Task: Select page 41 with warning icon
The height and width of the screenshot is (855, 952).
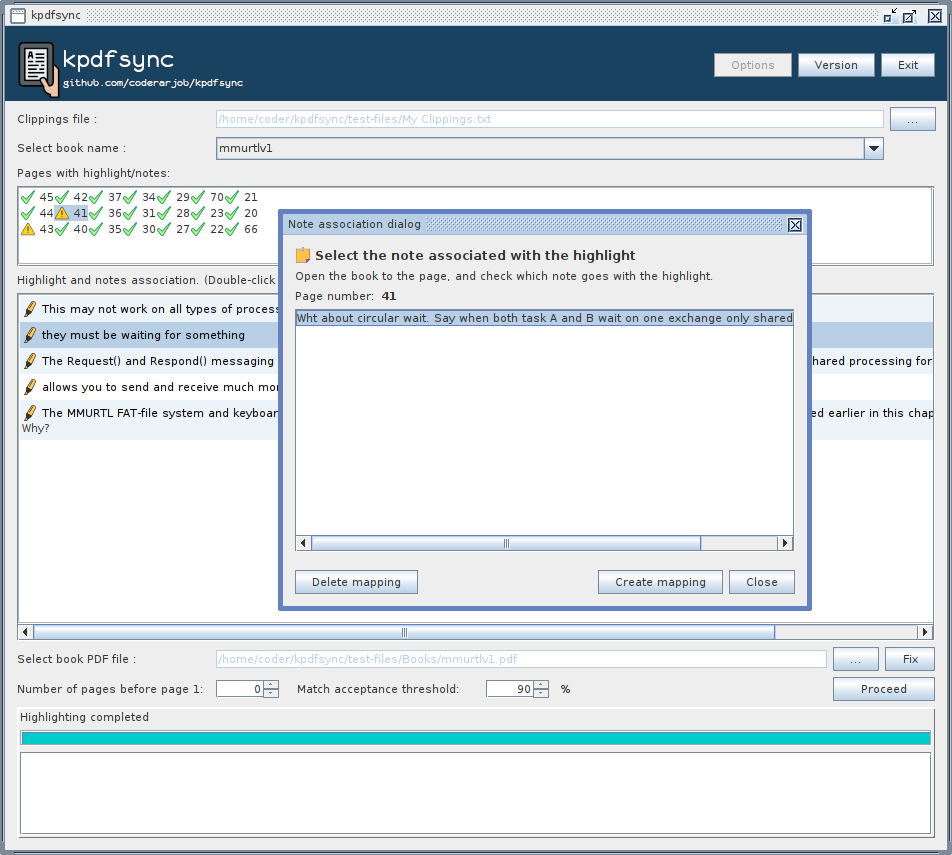Action: [71, 213]
